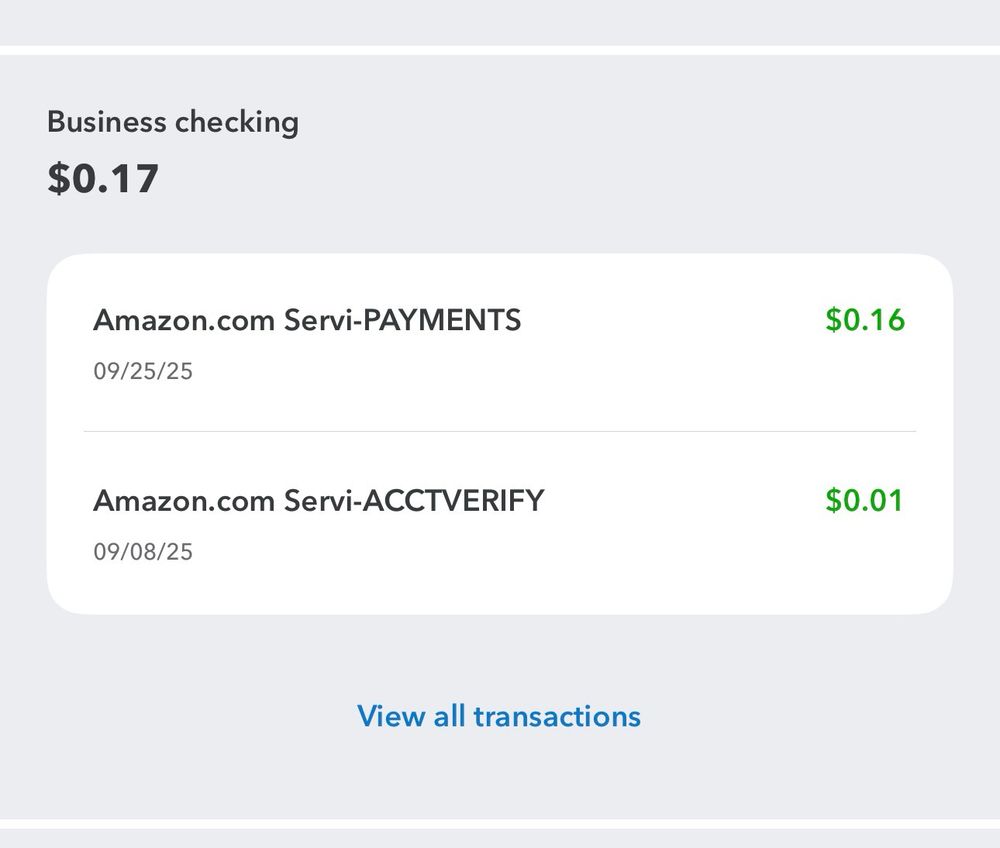1000x848 pixels.
Task: Click the divider line between the two transactions
Action: pos(500,431)
